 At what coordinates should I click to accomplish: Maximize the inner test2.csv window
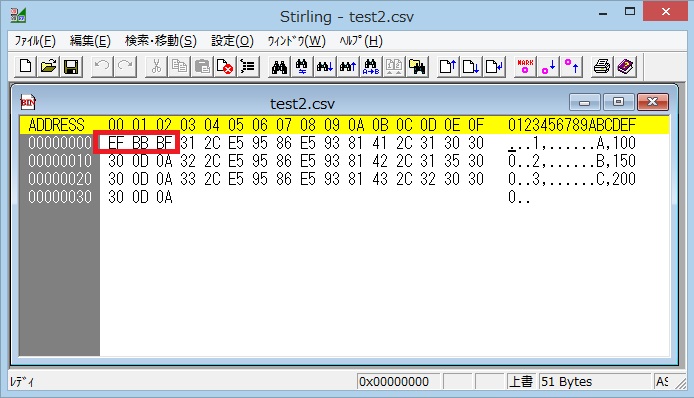coord(618,102)
